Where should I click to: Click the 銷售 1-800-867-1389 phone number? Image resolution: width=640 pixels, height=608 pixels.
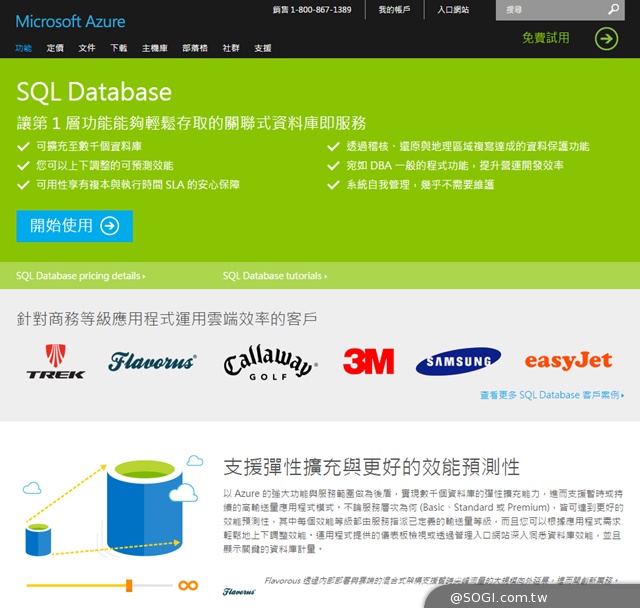point(312,9)
